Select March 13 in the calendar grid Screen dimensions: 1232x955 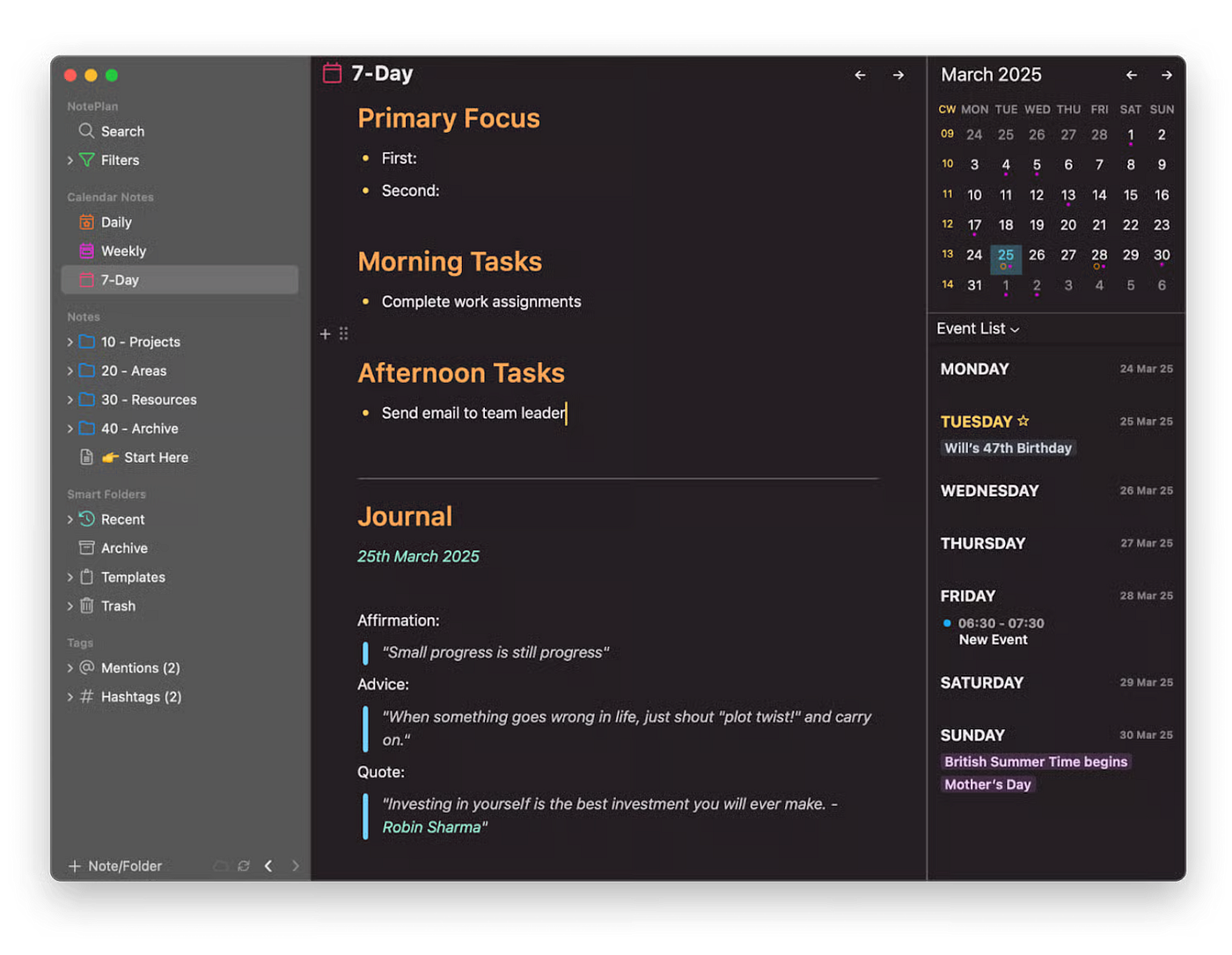pos(1068,196)
